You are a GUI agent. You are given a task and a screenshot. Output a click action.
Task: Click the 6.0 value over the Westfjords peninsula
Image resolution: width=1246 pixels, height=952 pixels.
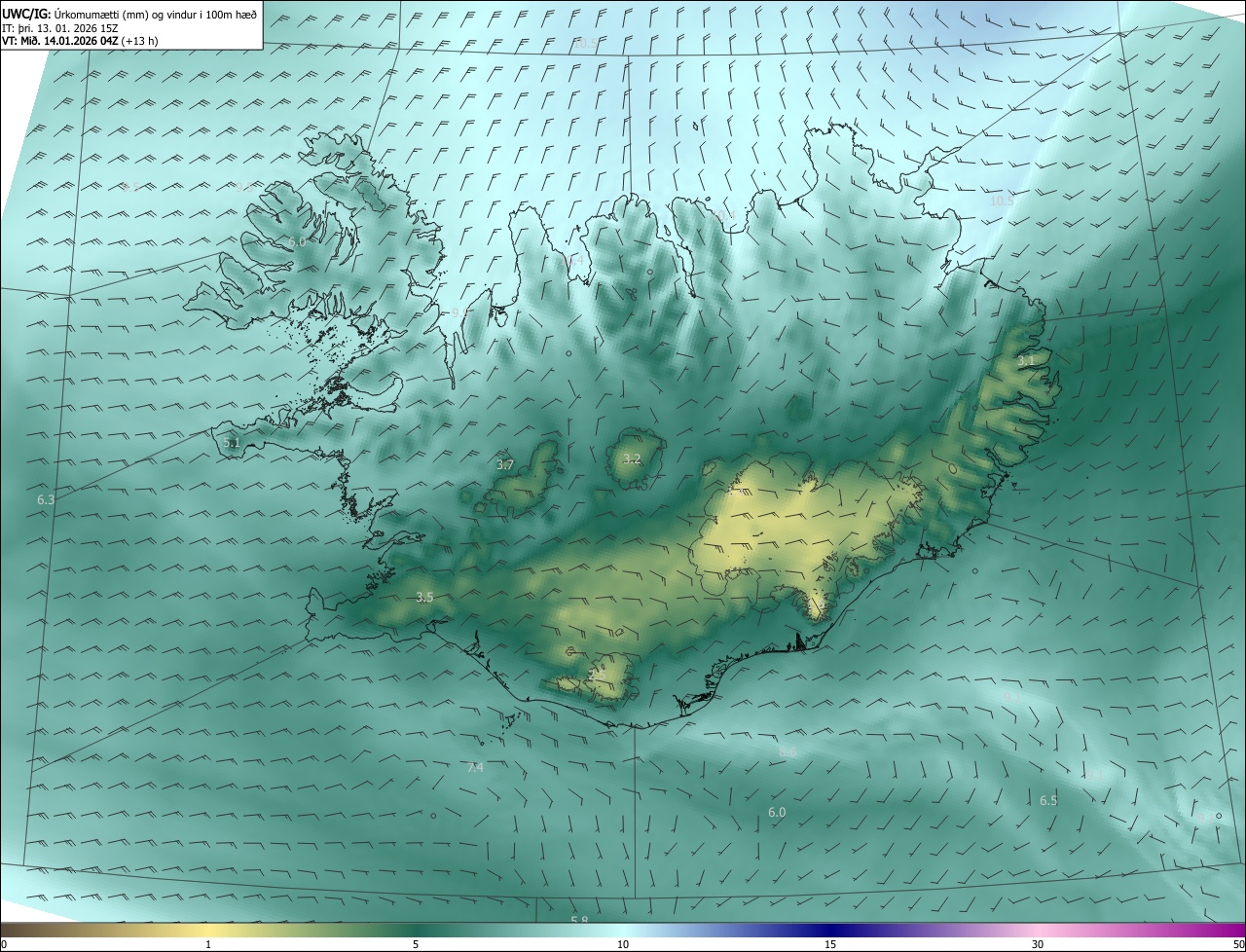pyautogui.click(x=297, y=241)
